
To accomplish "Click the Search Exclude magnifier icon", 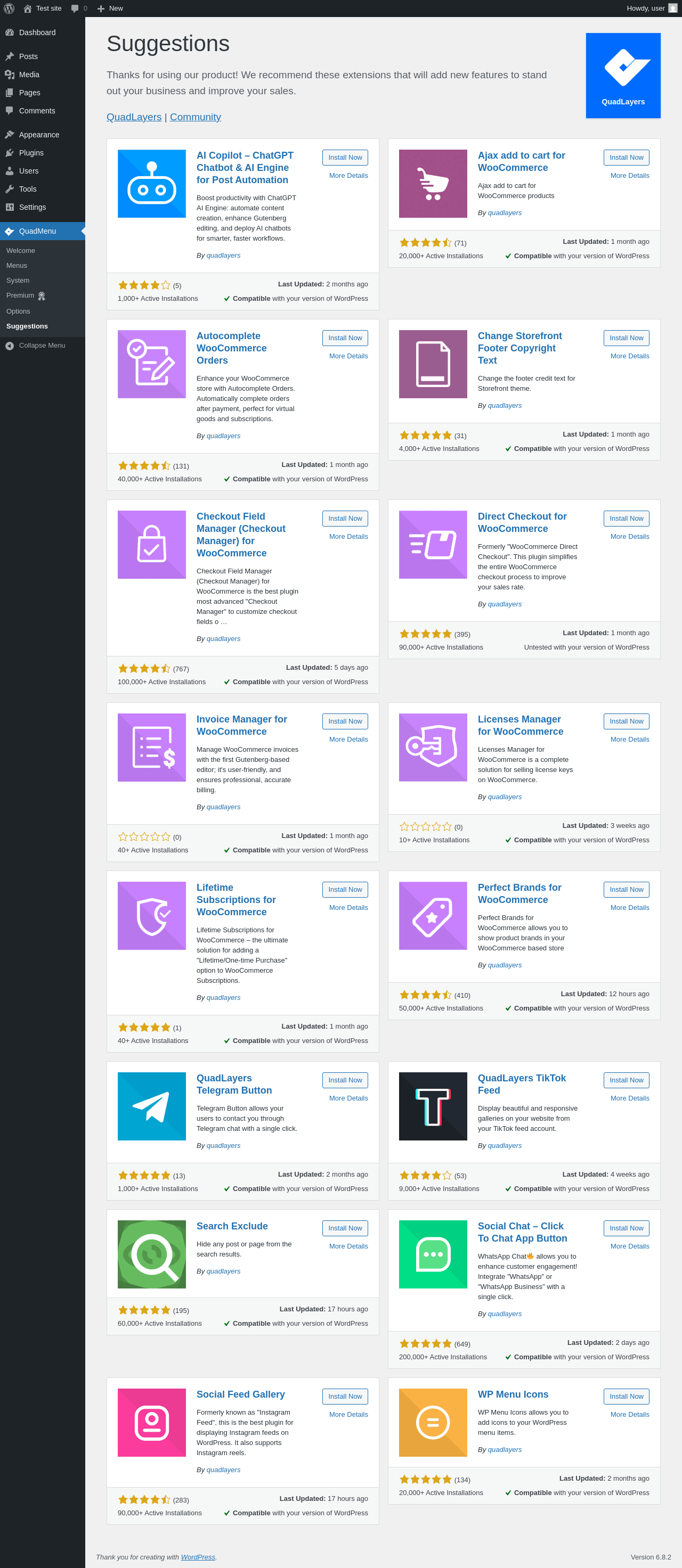I will (152, 1254).
